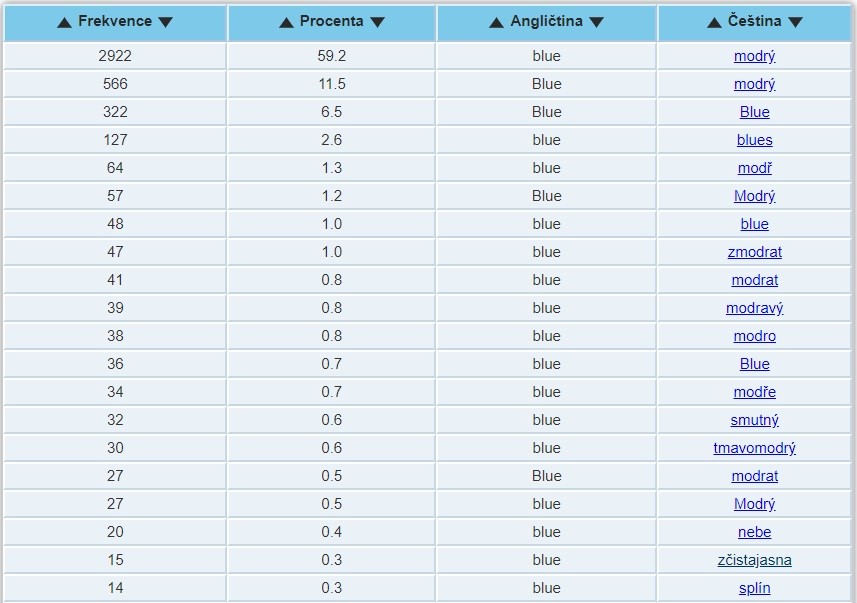Sort Angličtina column ascending with up arrow
This screenshot has width=857, height=603.
pyautogui.click(x=496, y=22)
